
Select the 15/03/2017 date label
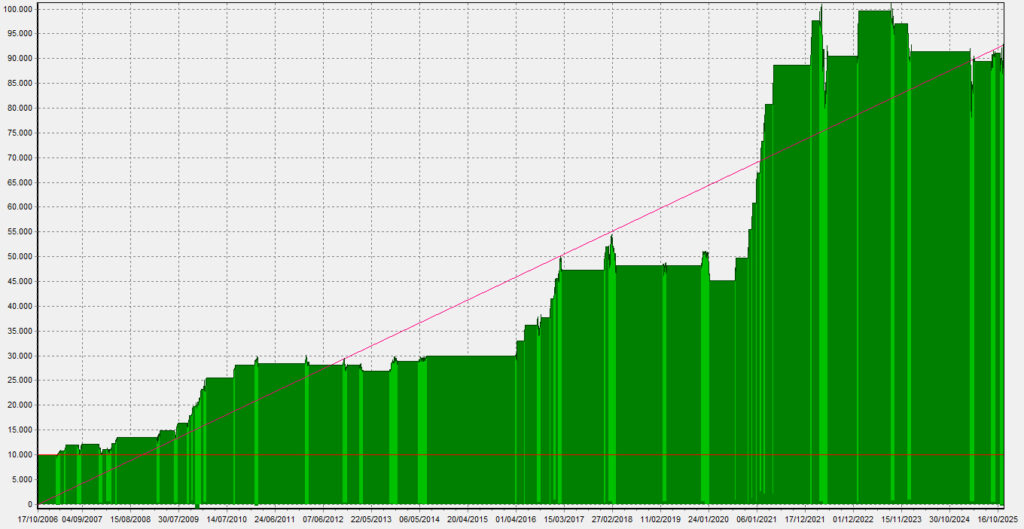click(x=564, y=520)
